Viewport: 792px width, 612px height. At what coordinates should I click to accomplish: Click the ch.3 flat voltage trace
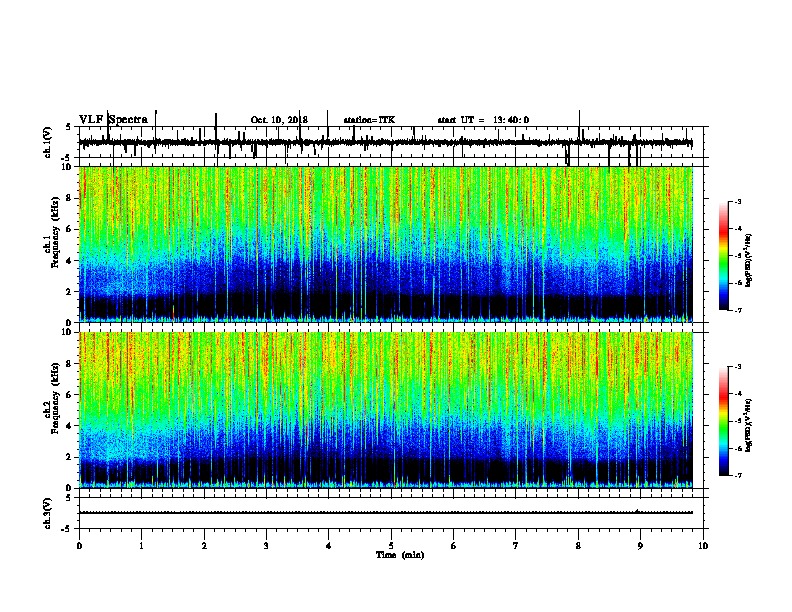(x=385, y=513)
